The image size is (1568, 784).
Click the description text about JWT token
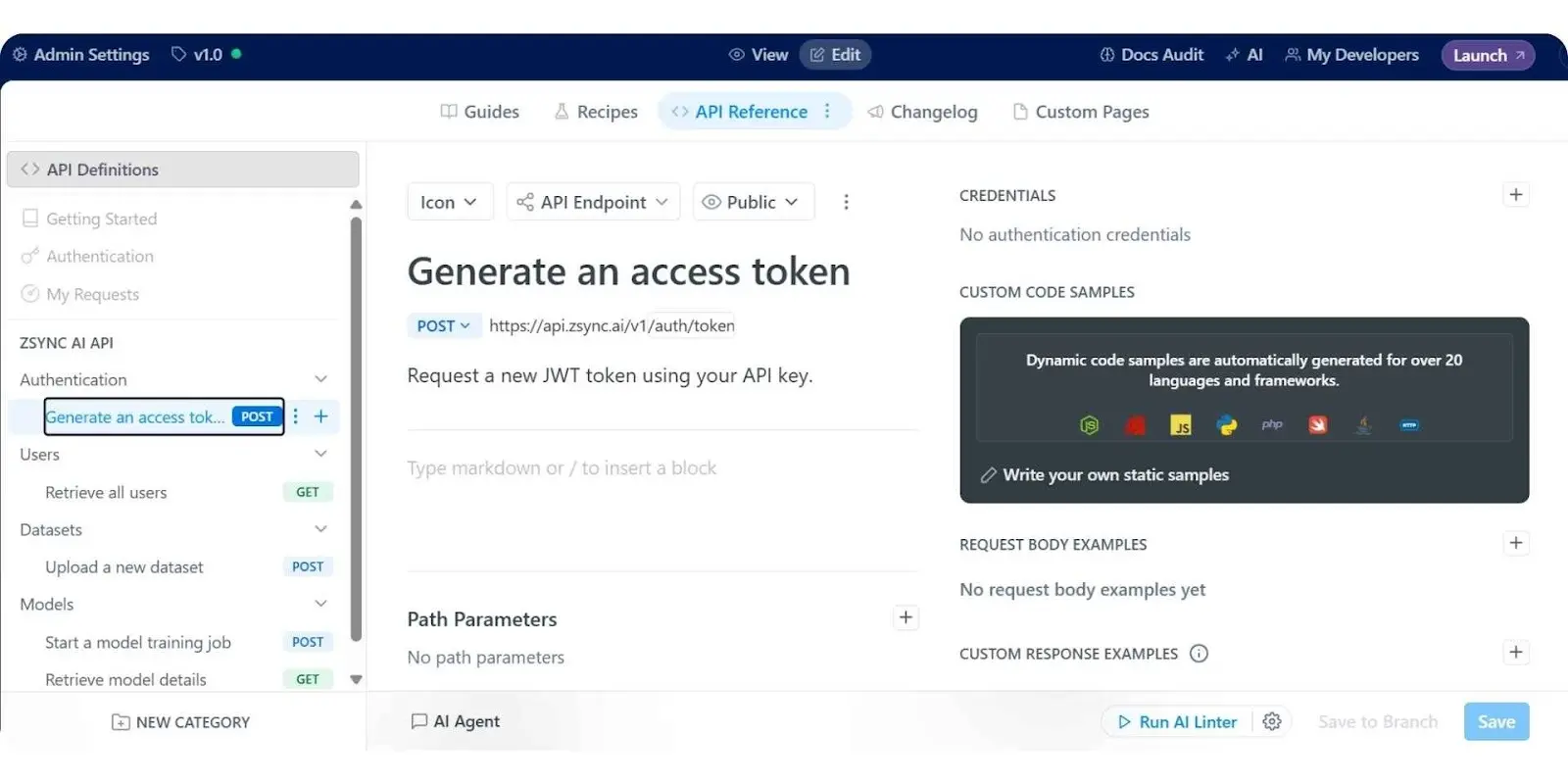point(610,375)
